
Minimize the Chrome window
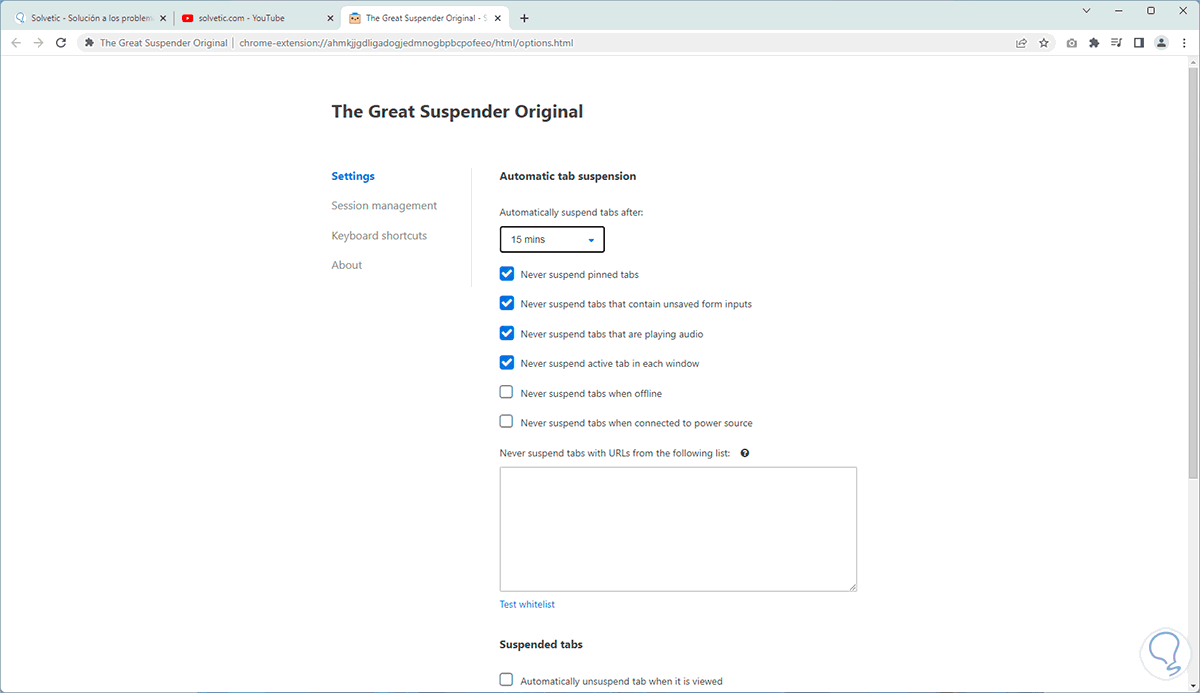pyautogui.click(x=1119, y=10)
